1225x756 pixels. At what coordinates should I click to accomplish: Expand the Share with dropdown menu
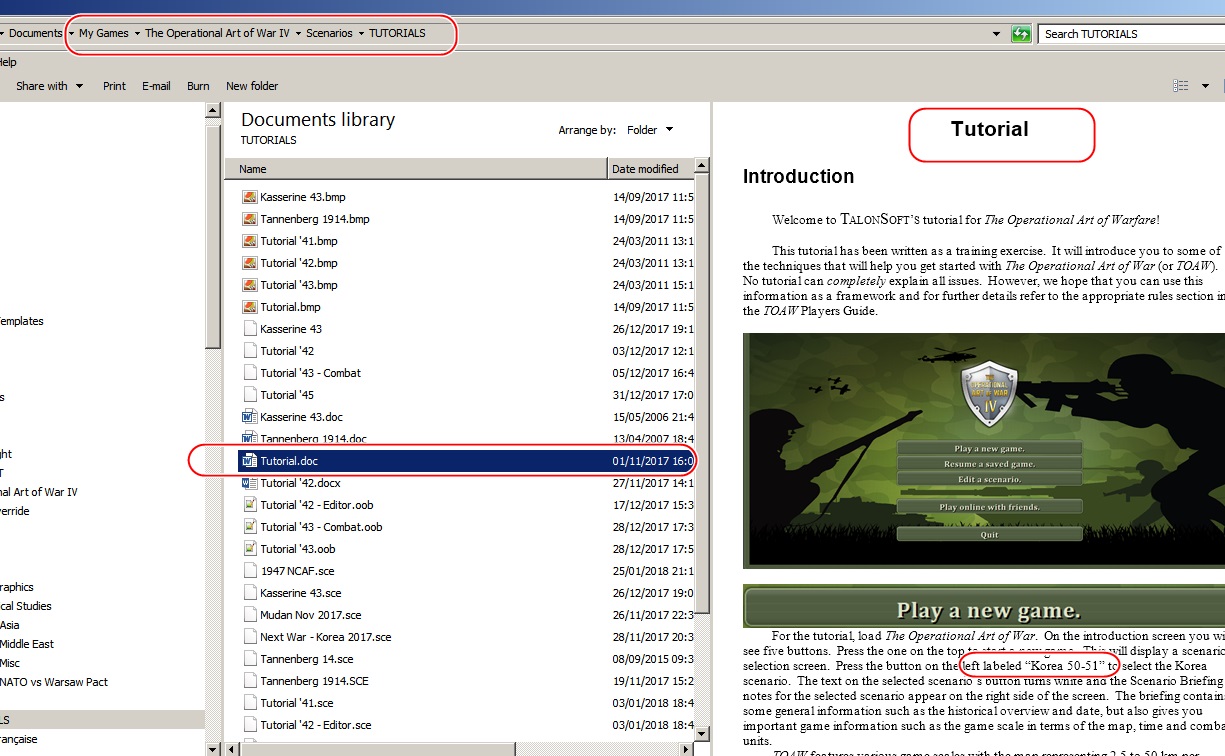pyautogui.click(x=49, y=86)
